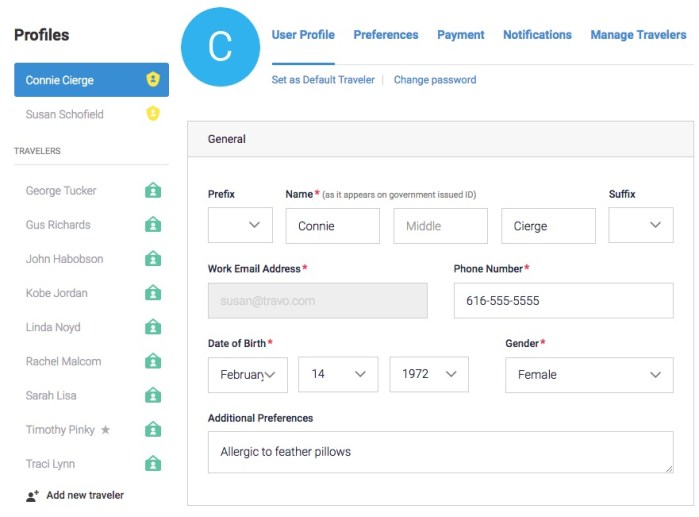Open the birth month dropdown showing February

coord(248,374)
